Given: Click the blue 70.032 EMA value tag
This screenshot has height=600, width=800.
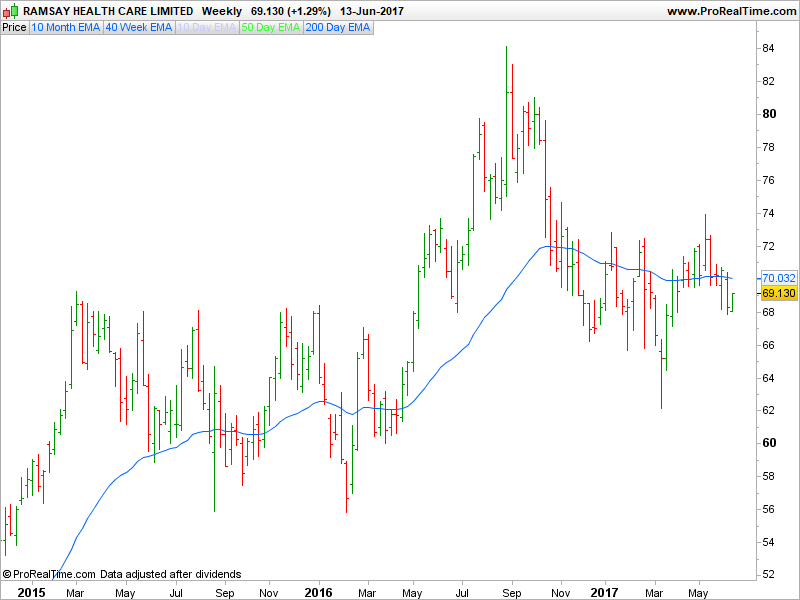Looking at the screenshot, I should (779, 278).
